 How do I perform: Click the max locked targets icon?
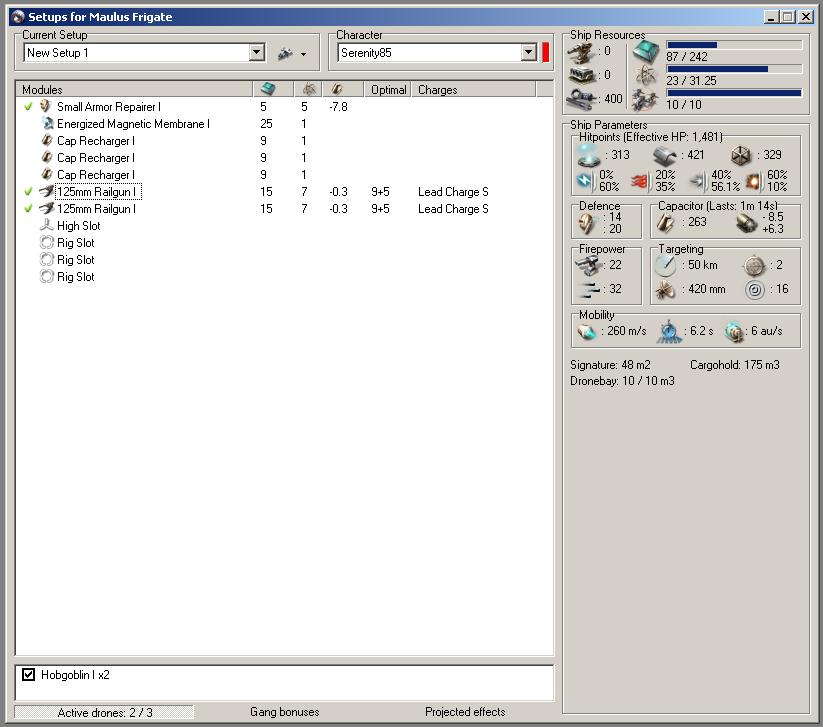tap(754, 266)
